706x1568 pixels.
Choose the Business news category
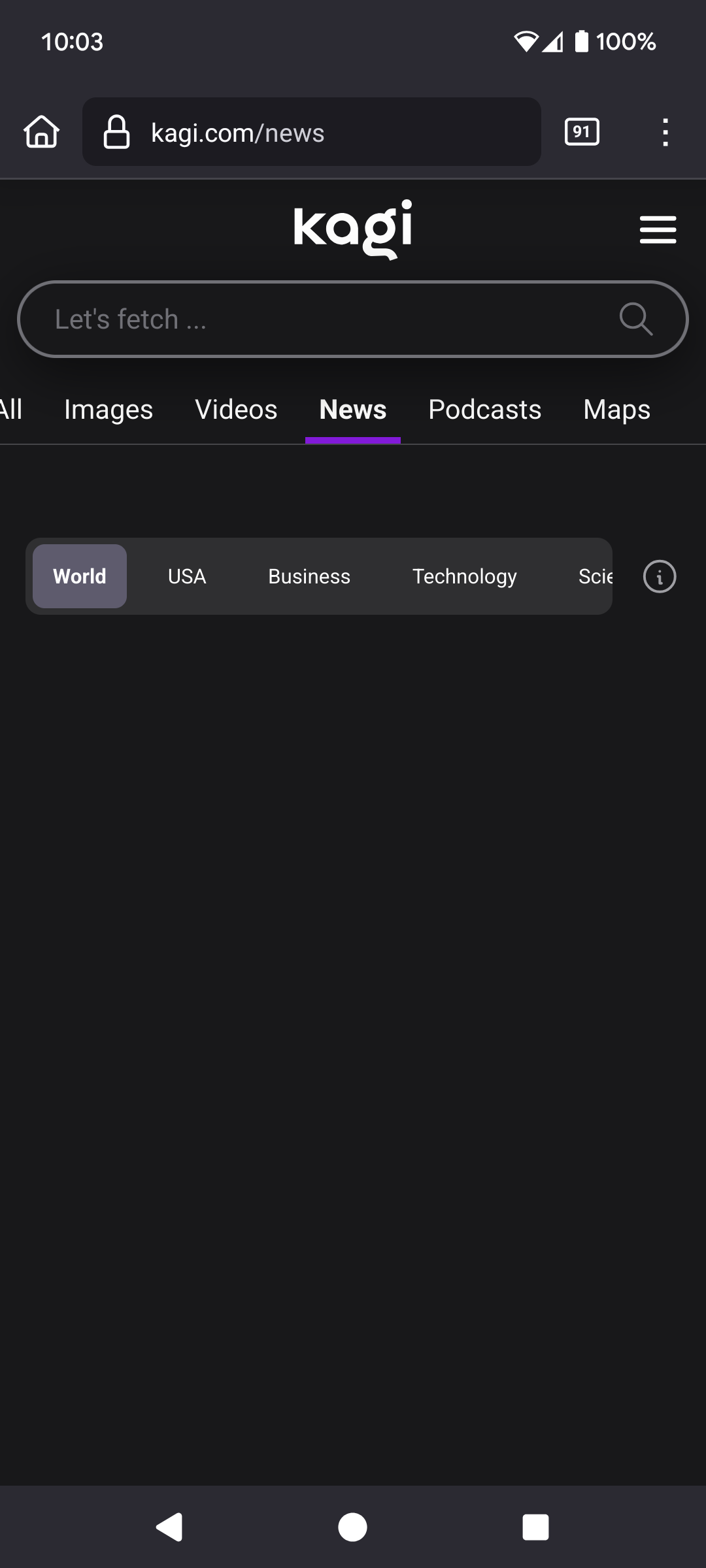point(309,576)
